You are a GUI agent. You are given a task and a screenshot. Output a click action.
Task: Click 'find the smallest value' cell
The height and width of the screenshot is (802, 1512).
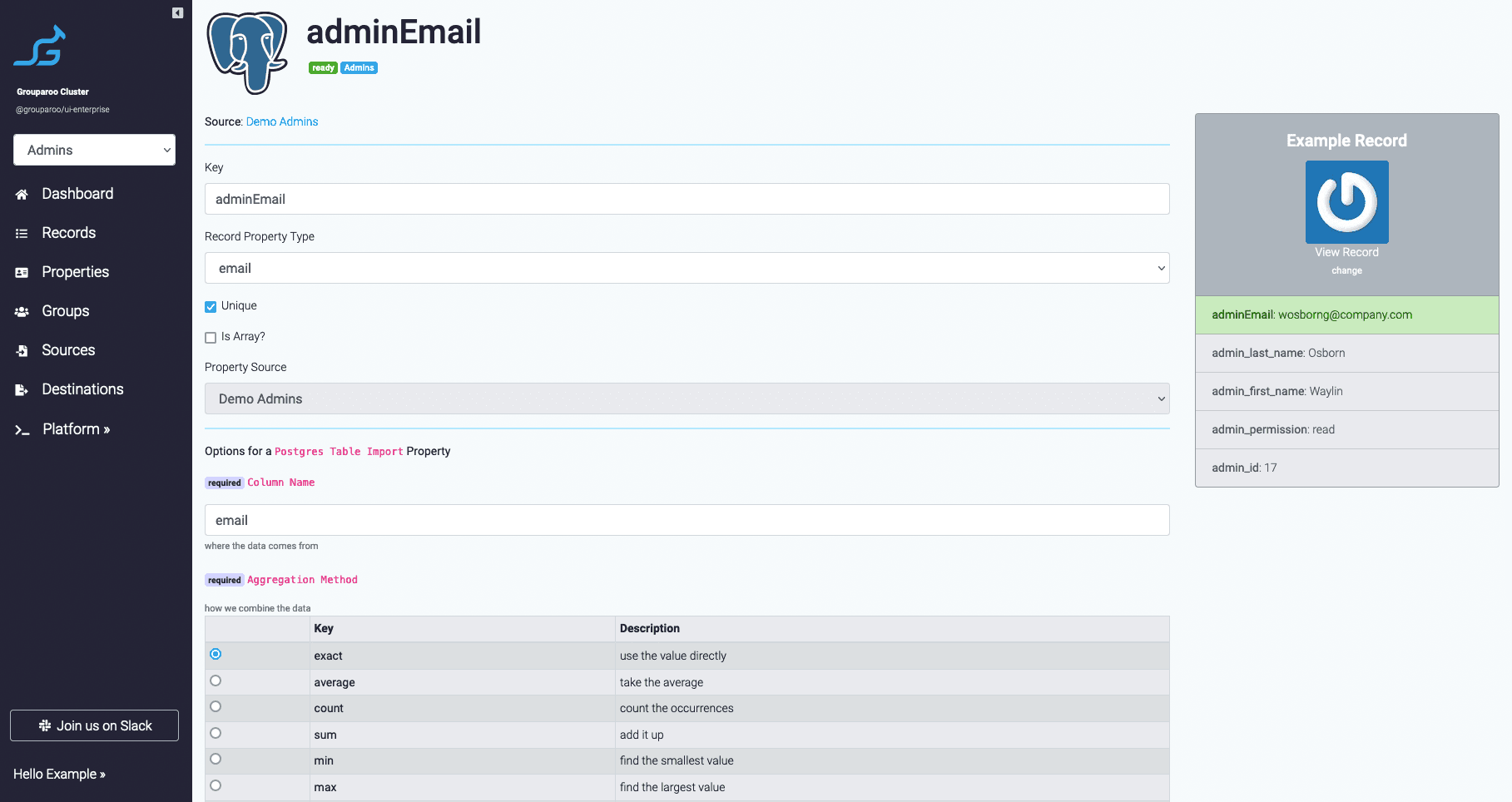pos(892,760)
